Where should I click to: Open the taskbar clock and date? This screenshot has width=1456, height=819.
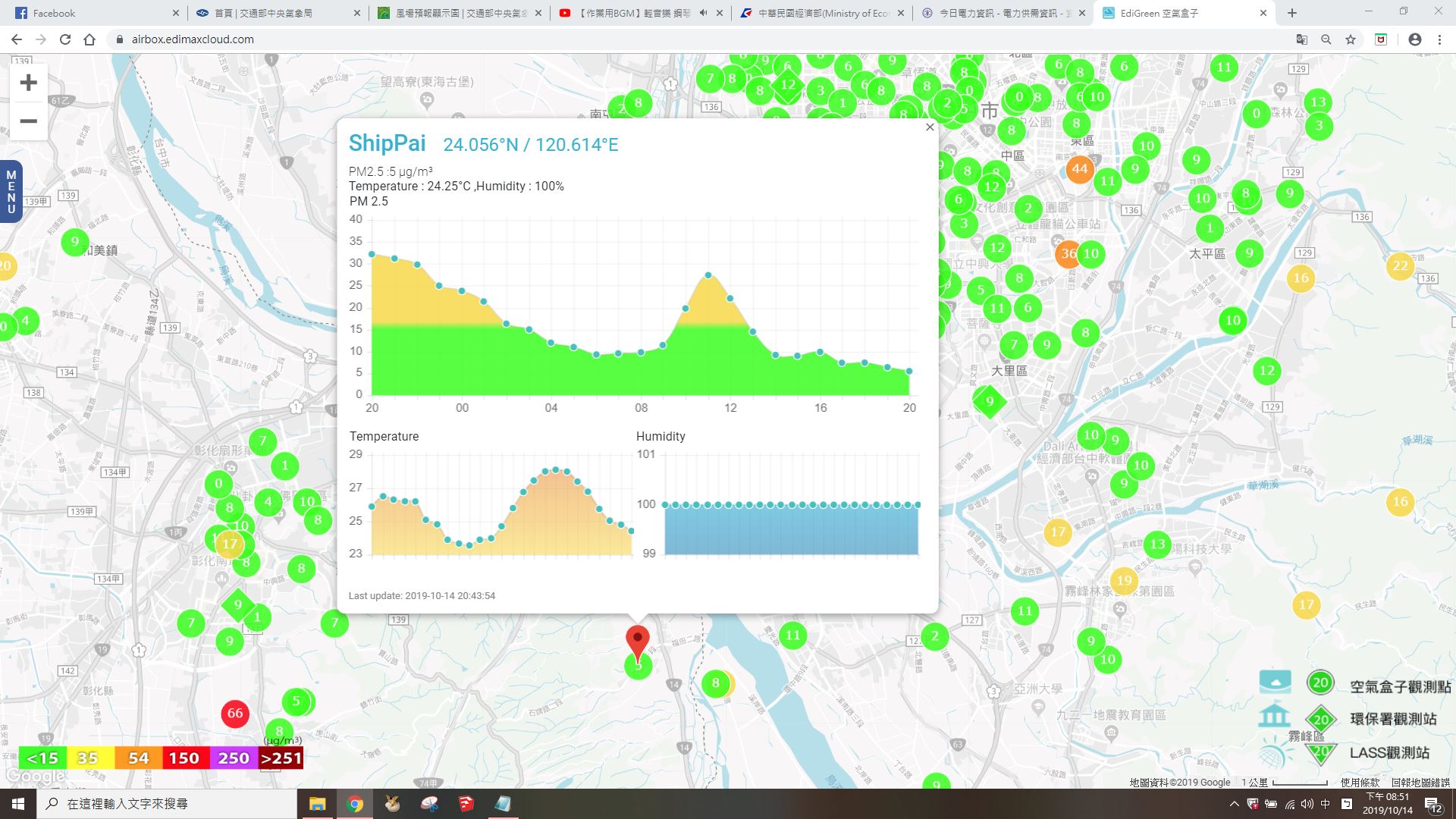click(1388, 804)
